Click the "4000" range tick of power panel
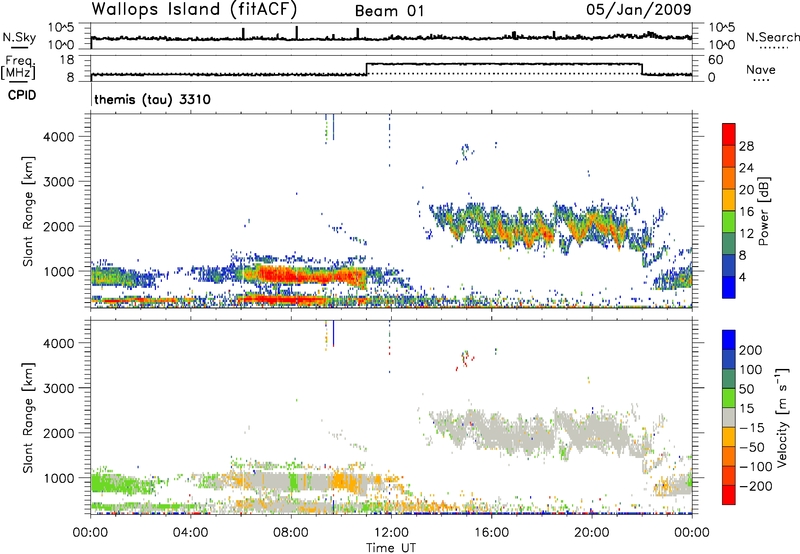Image resolution: width=800 pixels, height=554 pixels. click(x=58, y=137)
